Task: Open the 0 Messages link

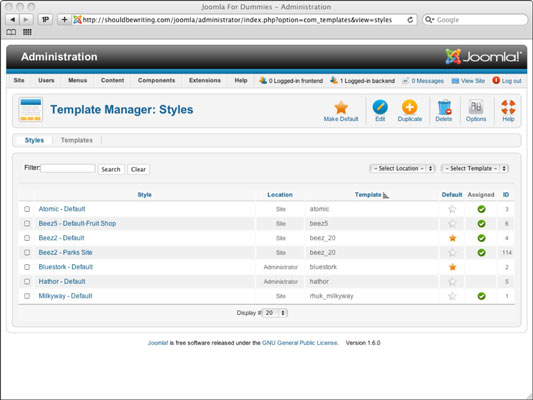Action: point(423,81)
